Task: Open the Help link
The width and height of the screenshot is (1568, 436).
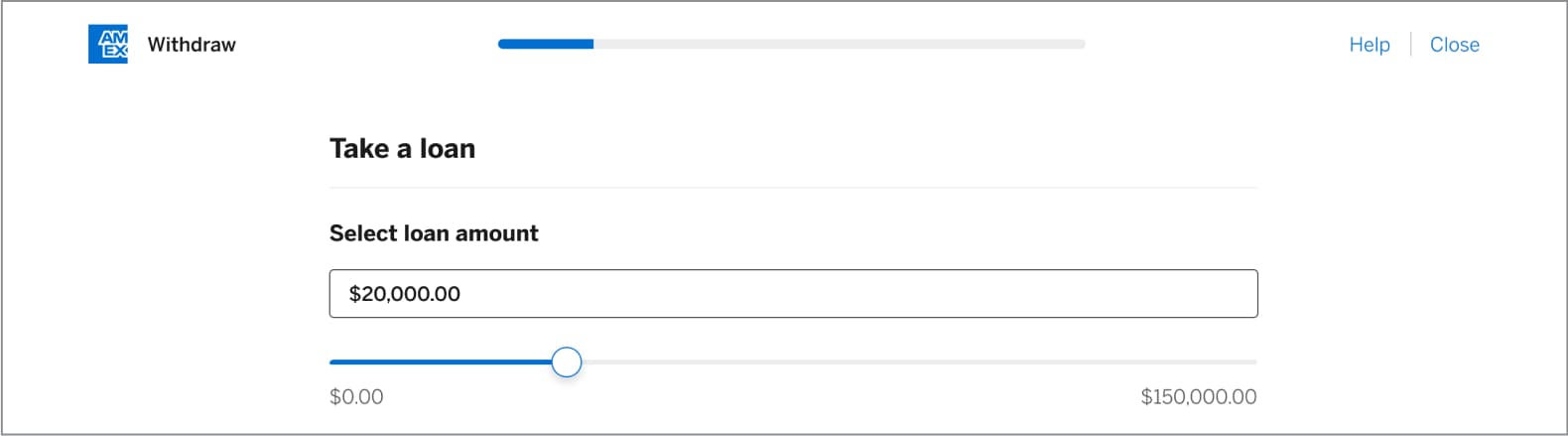Action: click(x=1369, y=45)
